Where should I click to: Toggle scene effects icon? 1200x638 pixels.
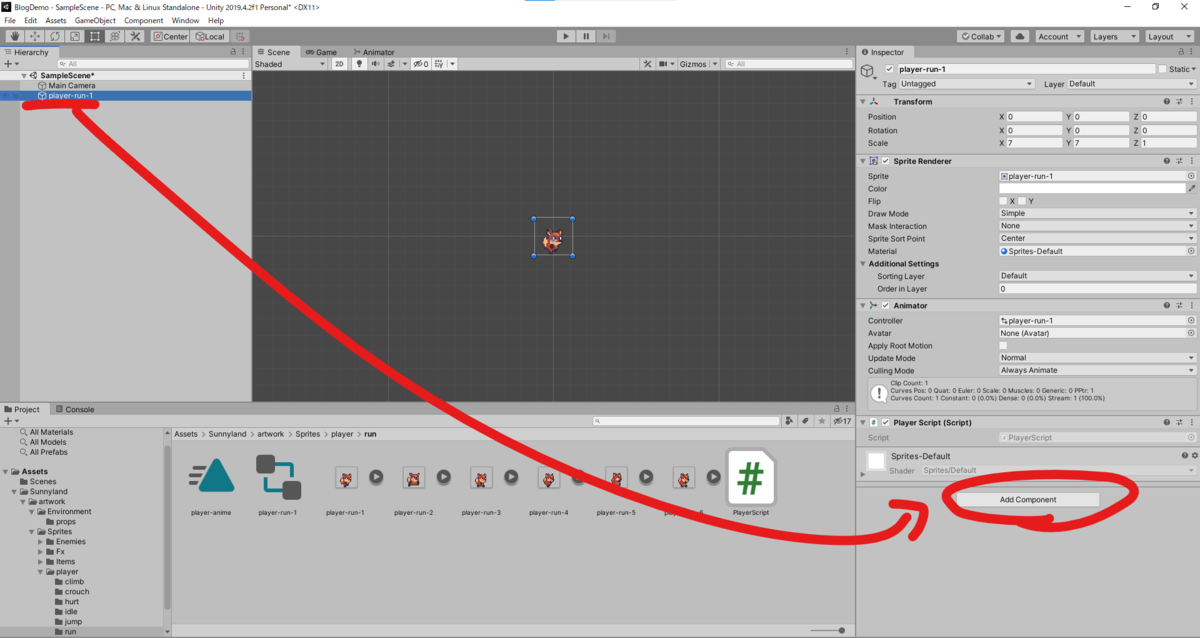pyautogui.click(x=392, y=64)
